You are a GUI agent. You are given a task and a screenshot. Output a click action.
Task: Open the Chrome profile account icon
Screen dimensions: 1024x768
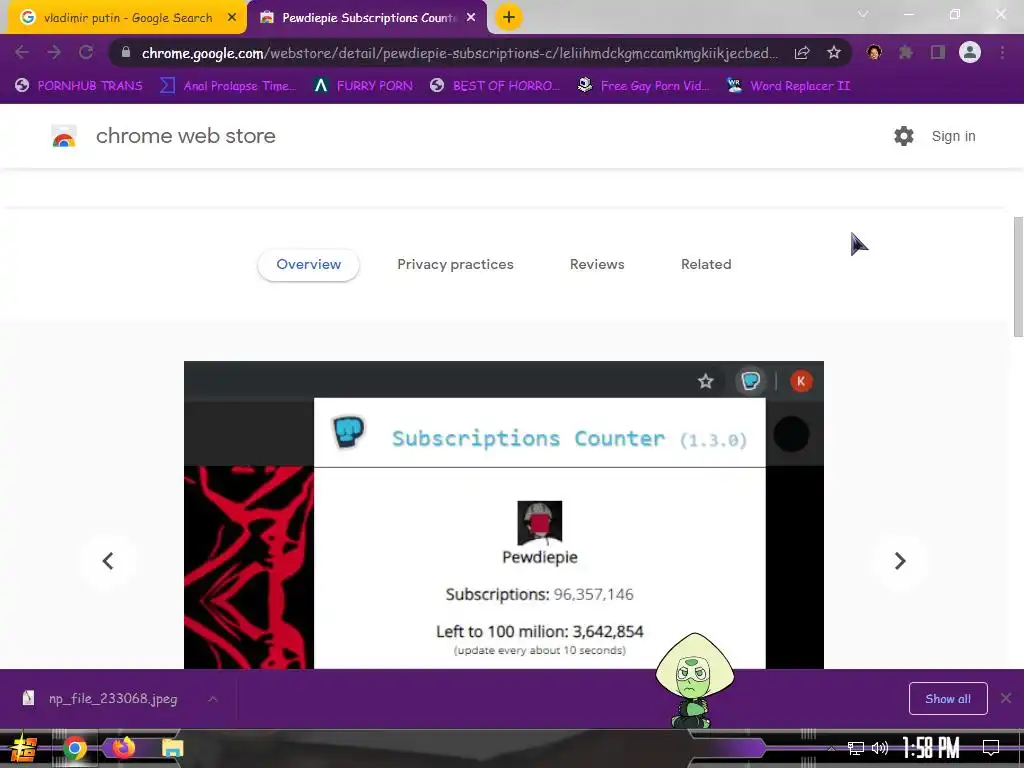[970, 52]
